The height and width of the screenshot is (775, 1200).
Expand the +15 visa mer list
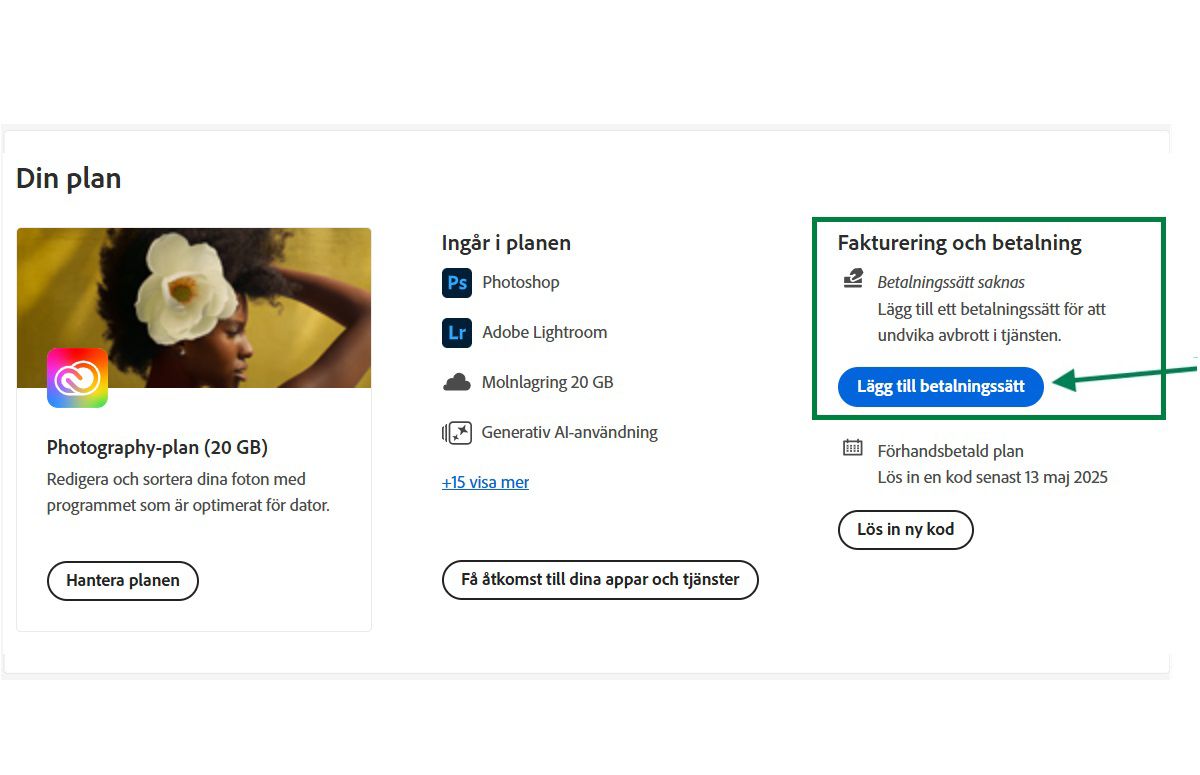pyautogui.click(x=485, y=482)
